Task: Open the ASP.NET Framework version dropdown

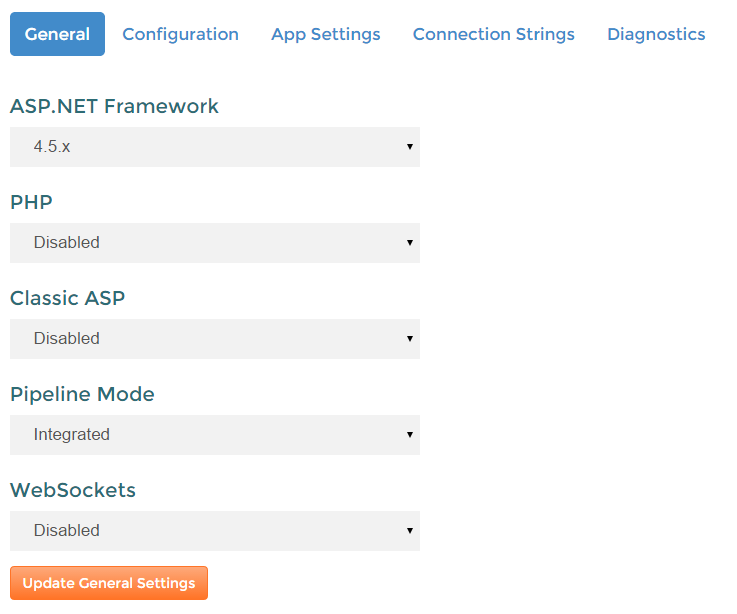Action: click(x=214, y=147)
